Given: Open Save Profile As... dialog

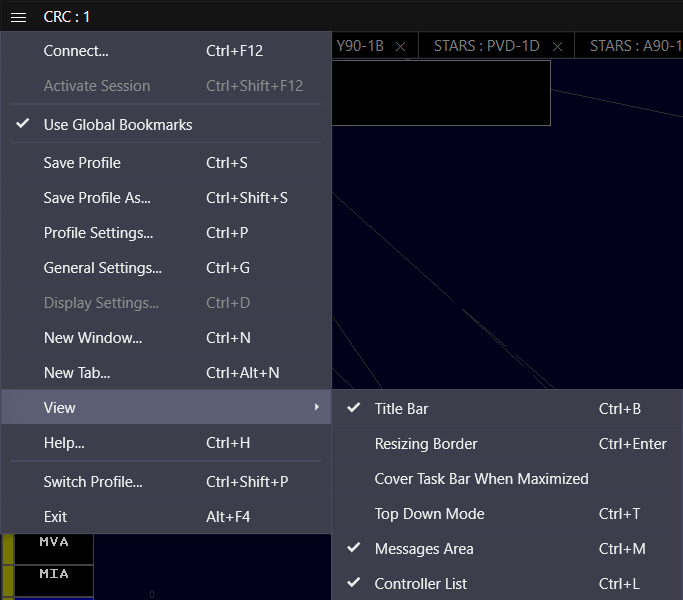Looking at the screenshot, I should pos(97,198).
